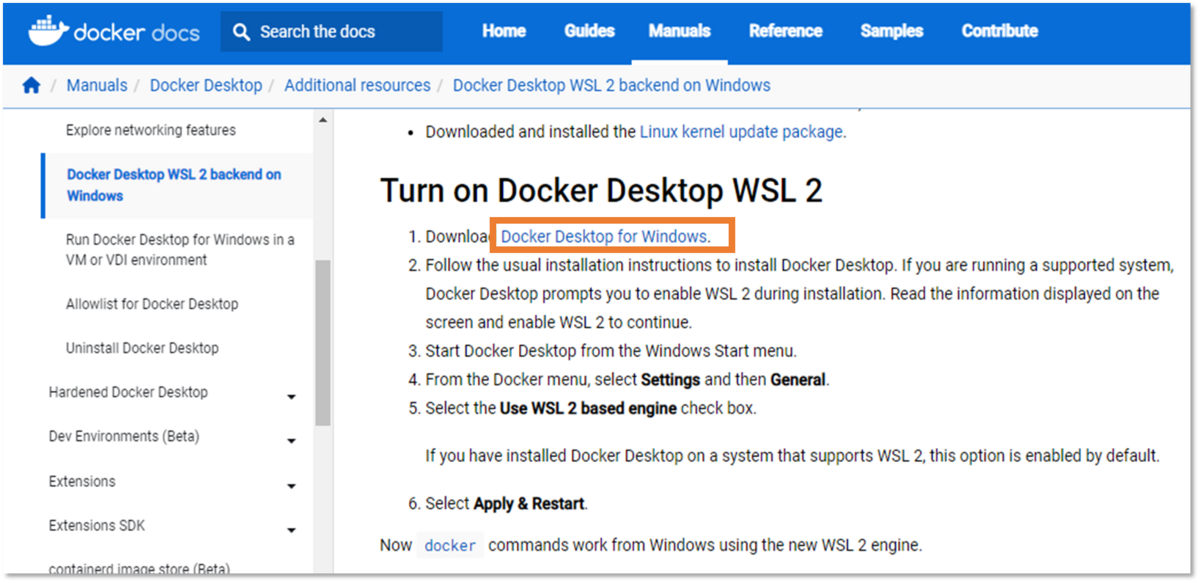Open the Samples tab
Viewport: 1200px width, 583px height.
tap(892, 31)
